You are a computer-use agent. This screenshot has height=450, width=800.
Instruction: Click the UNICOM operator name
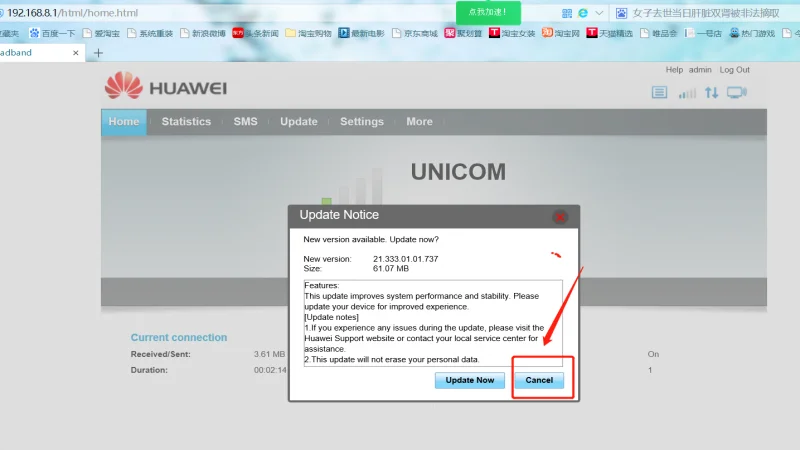458,172
